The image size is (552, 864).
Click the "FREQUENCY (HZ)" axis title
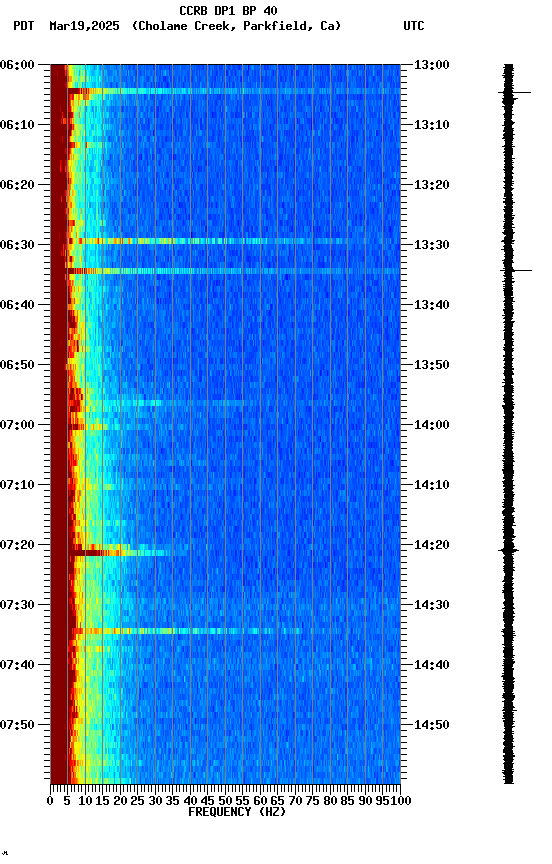237,812
